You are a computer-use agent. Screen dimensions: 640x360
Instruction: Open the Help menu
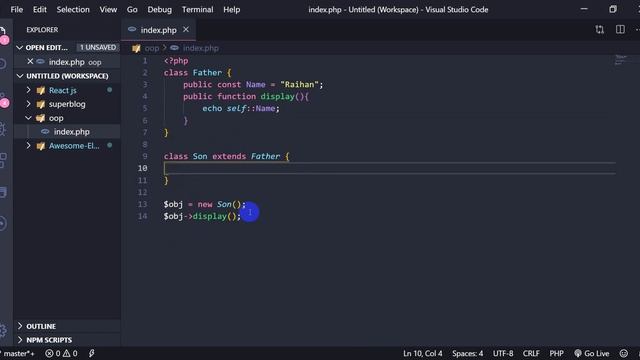(x=231, y=9)
